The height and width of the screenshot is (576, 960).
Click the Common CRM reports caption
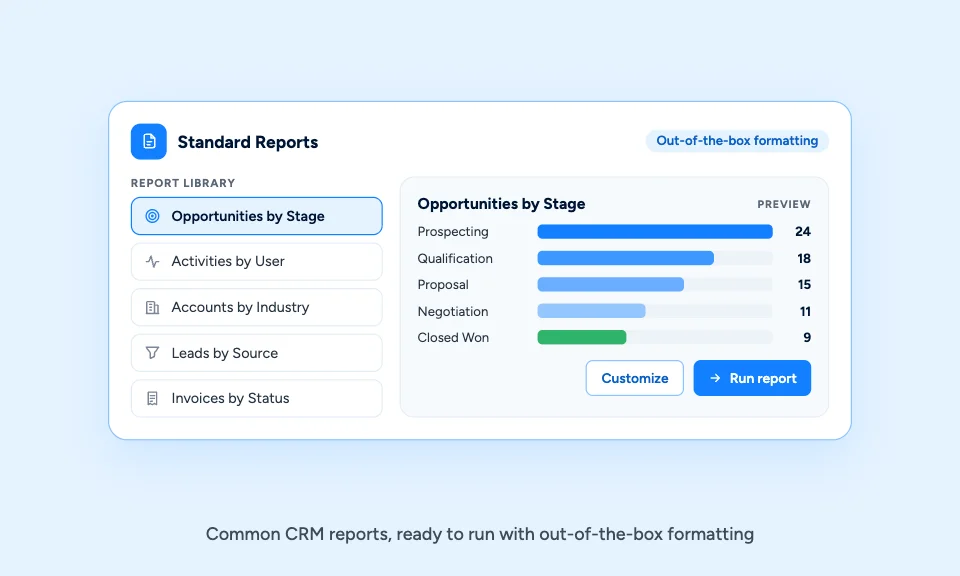pos(480,534)
